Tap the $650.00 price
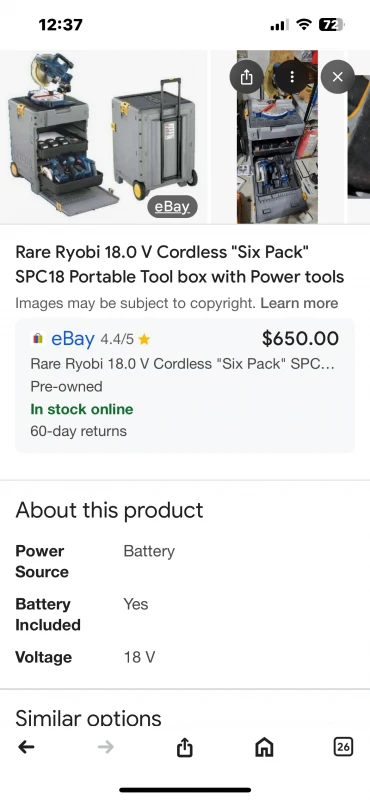 (300, 338)
